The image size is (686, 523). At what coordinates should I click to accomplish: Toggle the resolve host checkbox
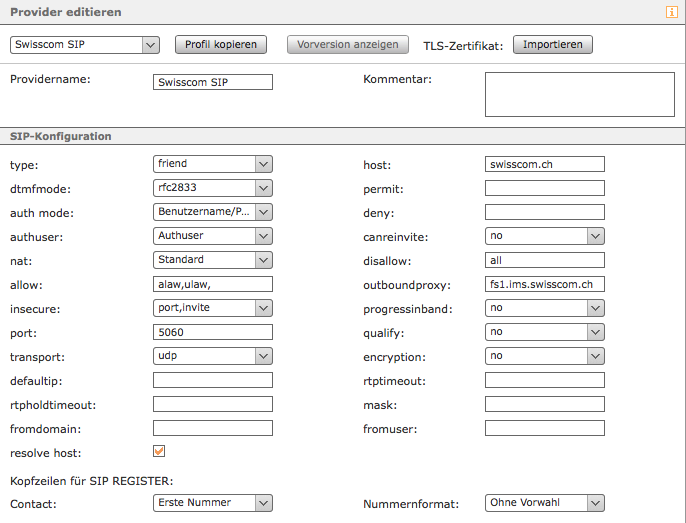click(159, 451)
